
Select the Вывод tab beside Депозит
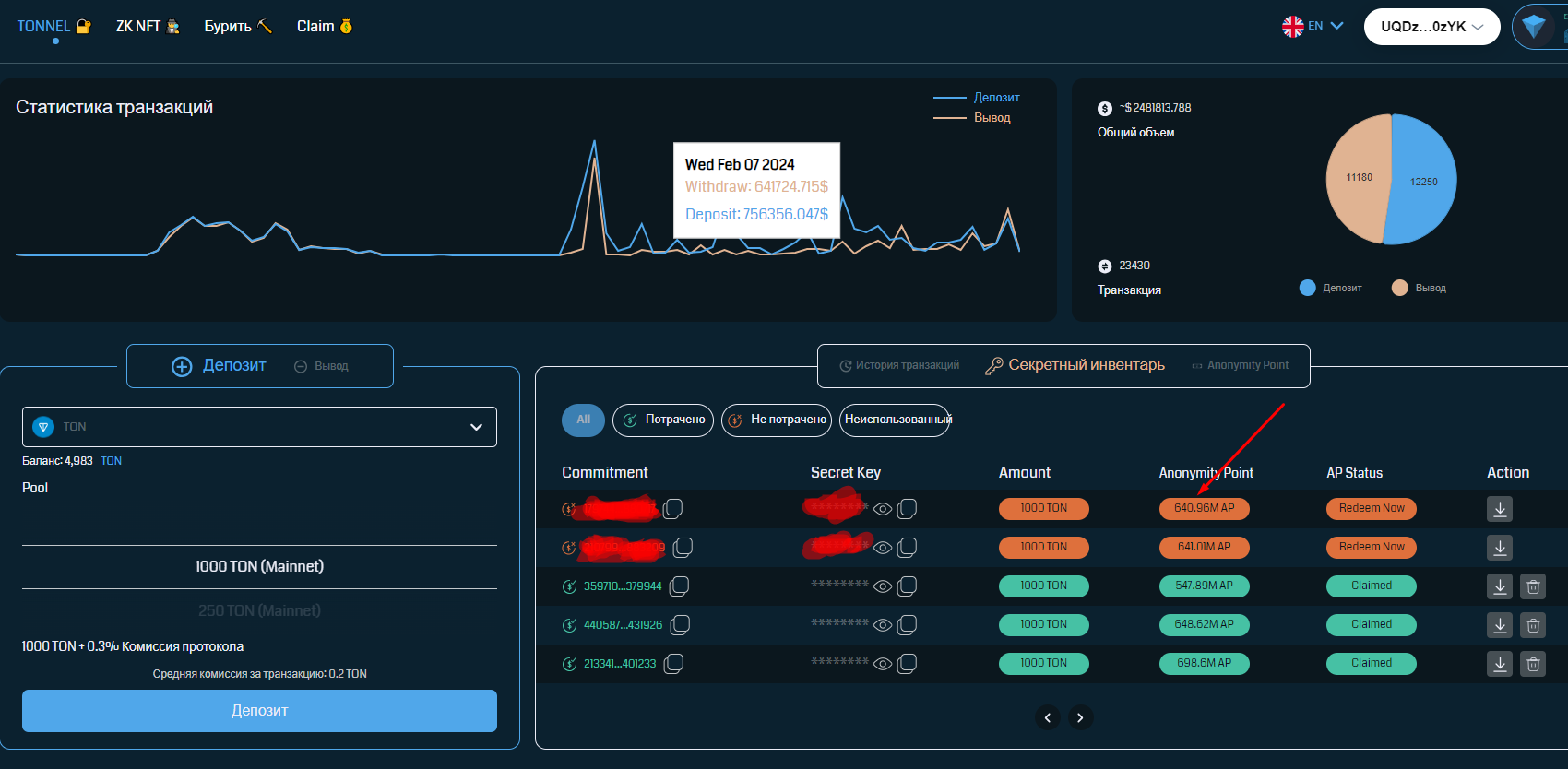(x=321, y=366)
